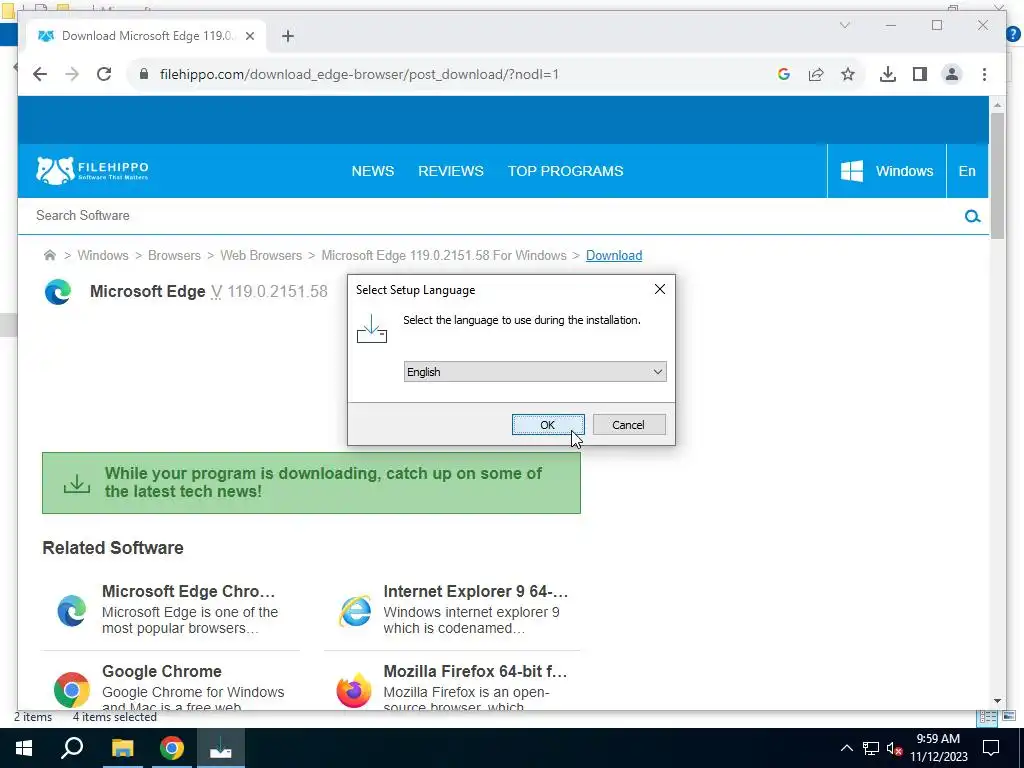The width and height of the screenshot is (1024, 768).
Task: Toggle the Chrome side panel icon
Action: 920,74
